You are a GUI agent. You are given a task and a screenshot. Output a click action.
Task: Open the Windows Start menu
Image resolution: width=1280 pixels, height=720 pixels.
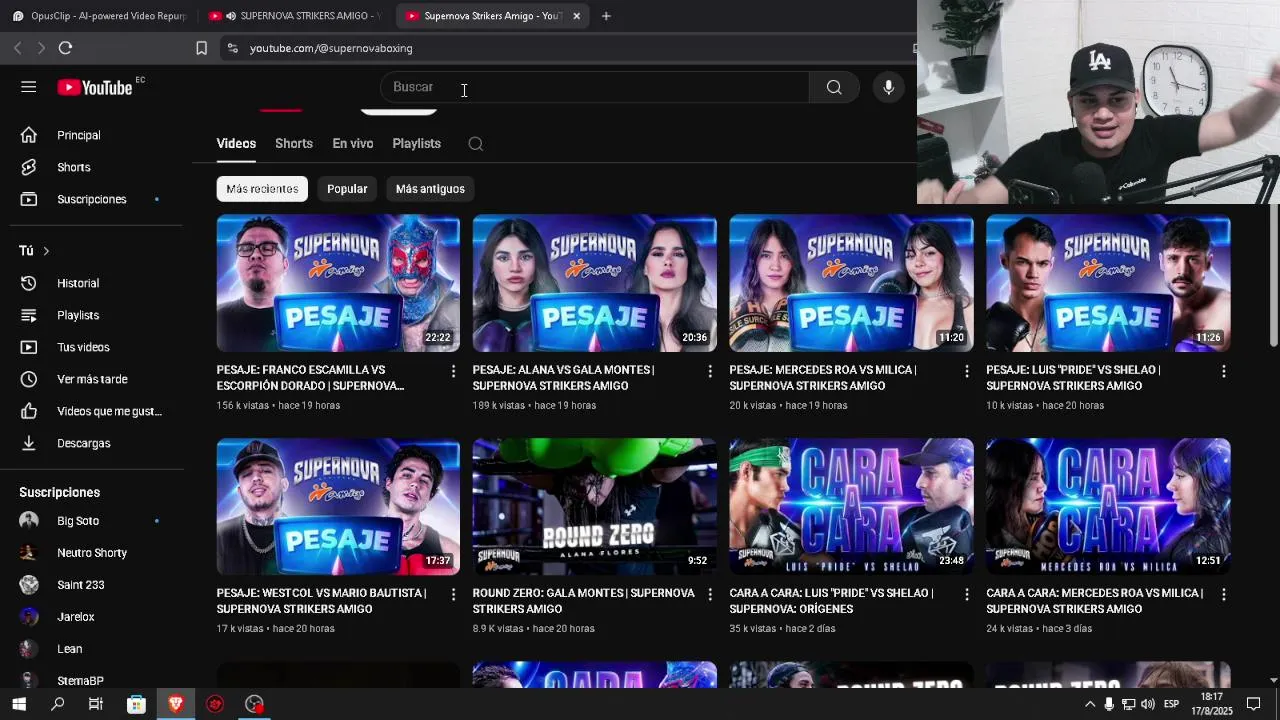pos(18,704)
